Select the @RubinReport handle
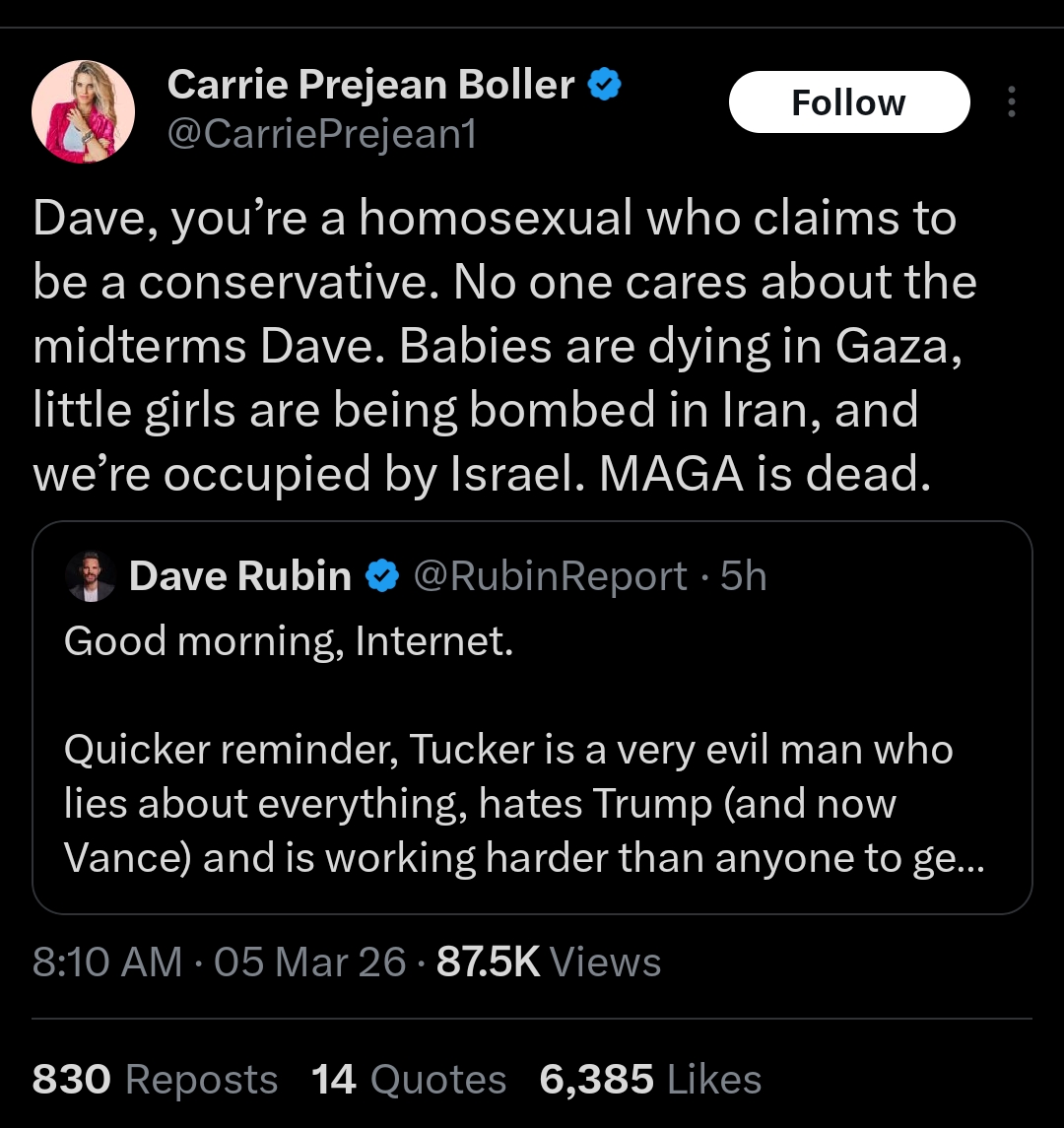This screenshot has height=1128, width=1064. coord(550,576)
